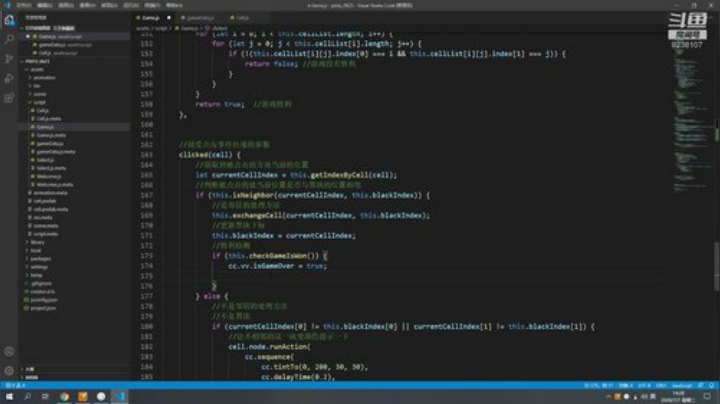The width and height of the screenshot is (720, 404).
Task: Click the JavaScript language mode in status bar
Action: pyautogui.click(x=682, y=386)
